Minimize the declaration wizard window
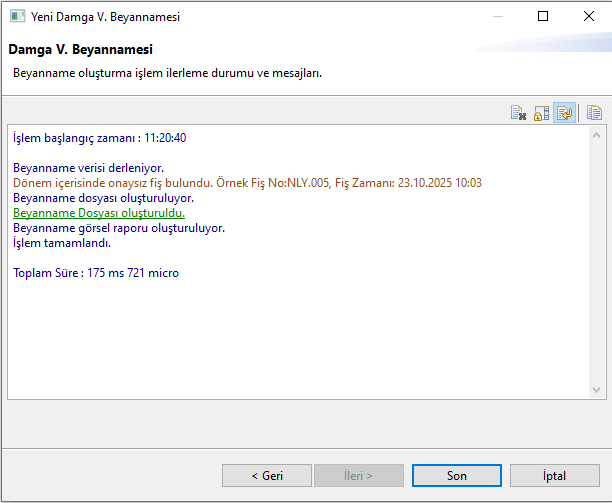The width and height of the screenshot is (612, 503). tap(497, 17)
